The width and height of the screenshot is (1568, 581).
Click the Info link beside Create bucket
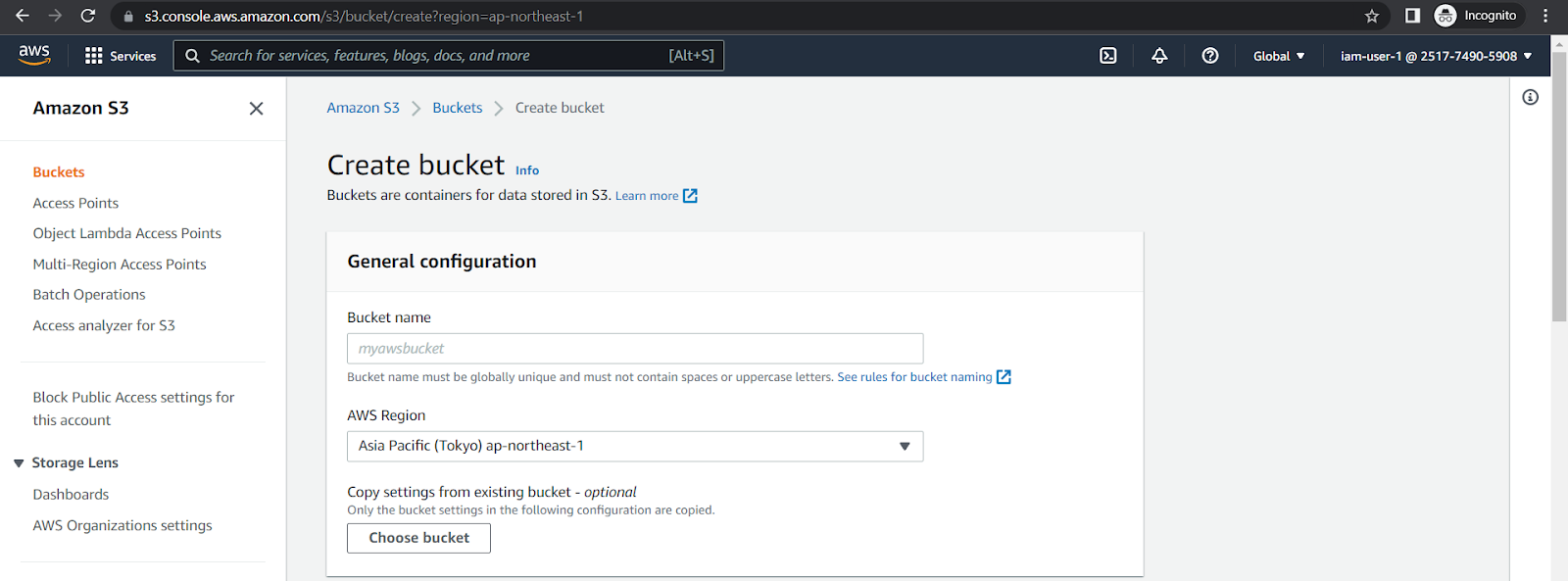point(527,170)
